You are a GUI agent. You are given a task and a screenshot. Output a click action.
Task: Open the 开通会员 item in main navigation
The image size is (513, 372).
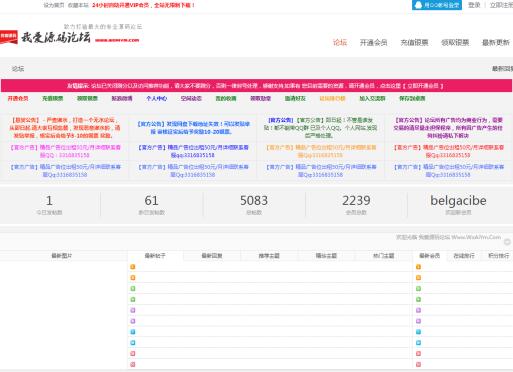[x=373, y=42]
